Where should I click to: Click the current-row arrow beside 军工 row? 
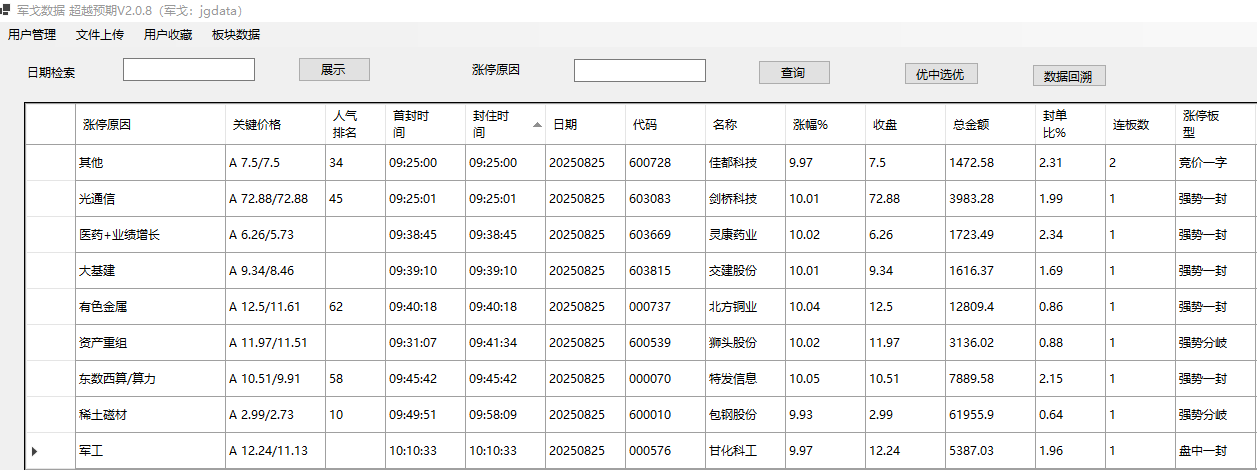35,452
